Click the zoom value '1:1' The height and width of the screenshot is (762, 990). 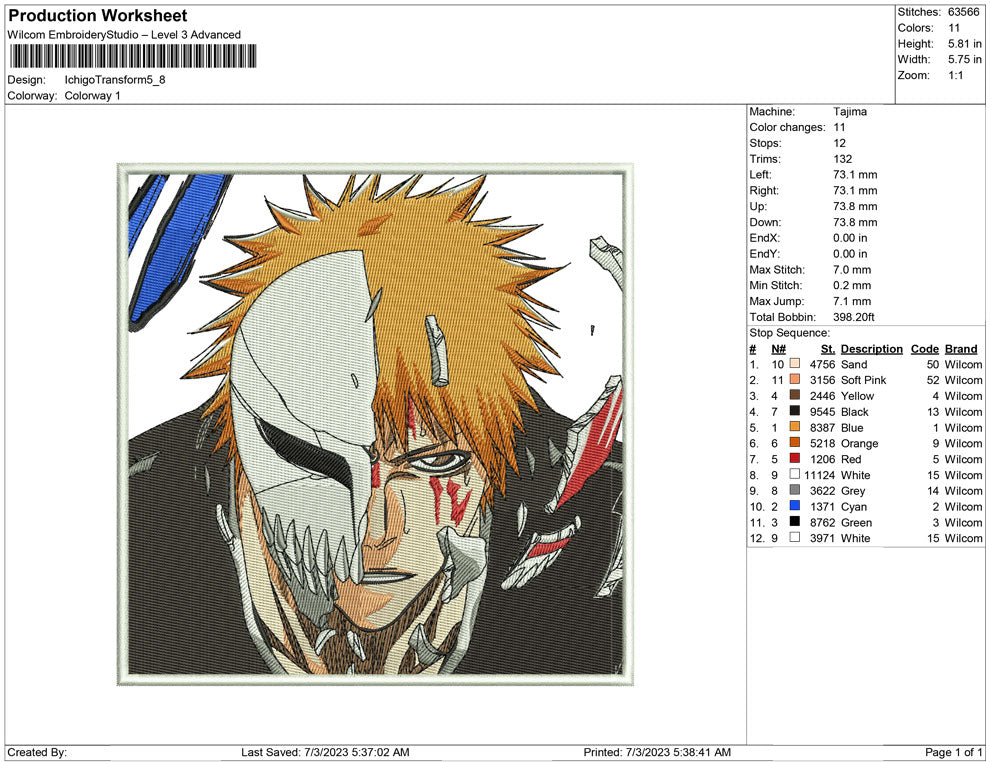click(955, 75)
